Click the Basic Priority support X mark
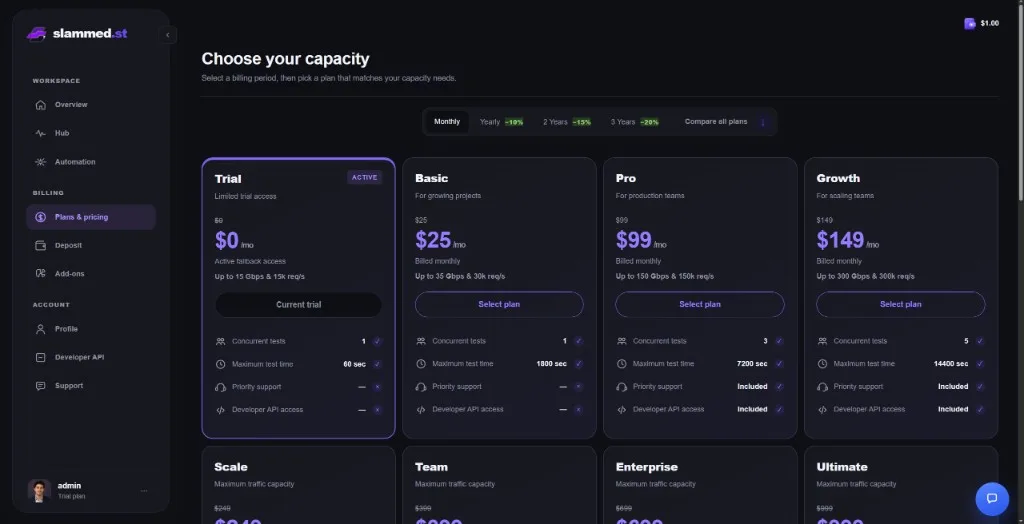 coord(578,387)
